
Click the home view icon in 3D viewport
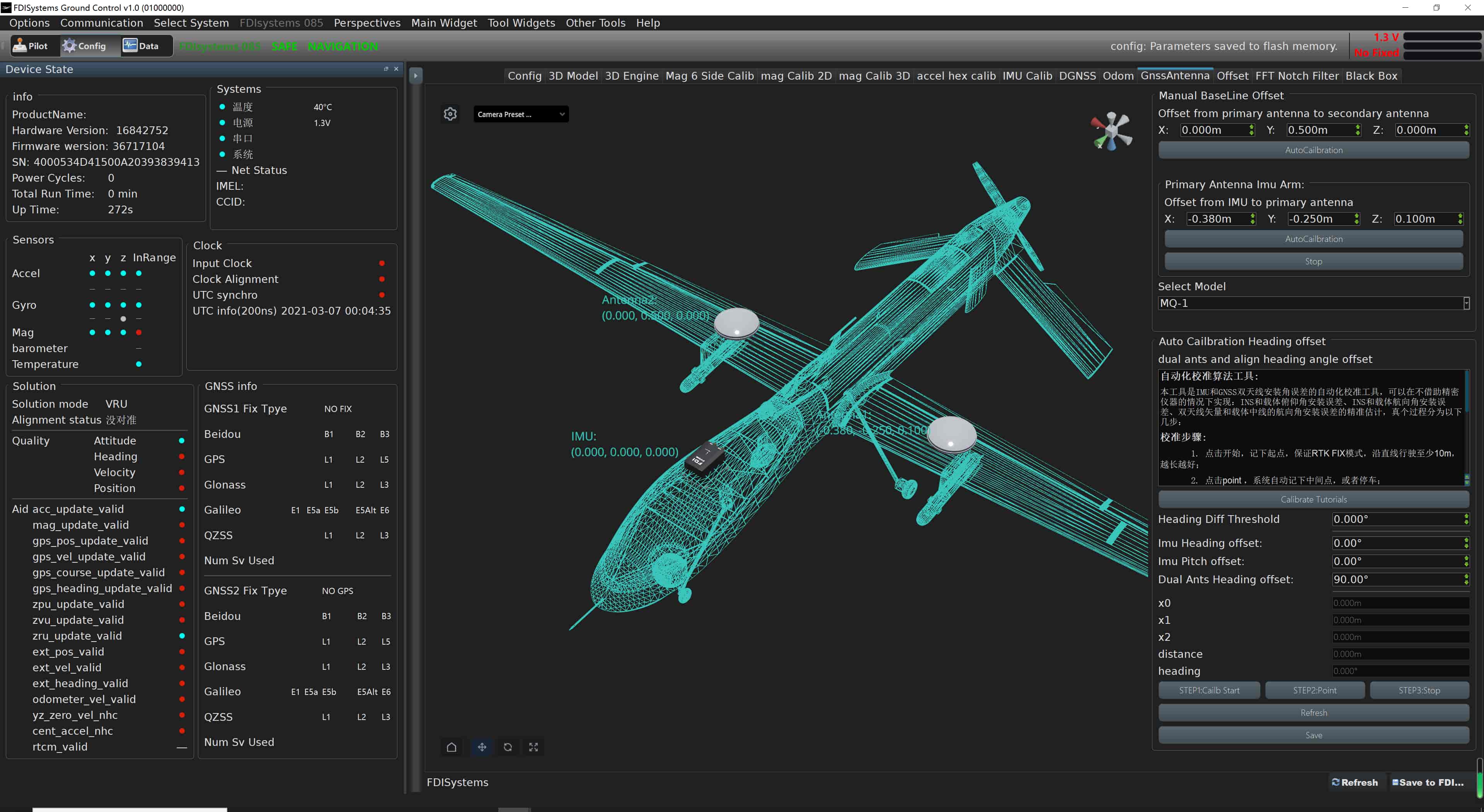click(451, 747)
